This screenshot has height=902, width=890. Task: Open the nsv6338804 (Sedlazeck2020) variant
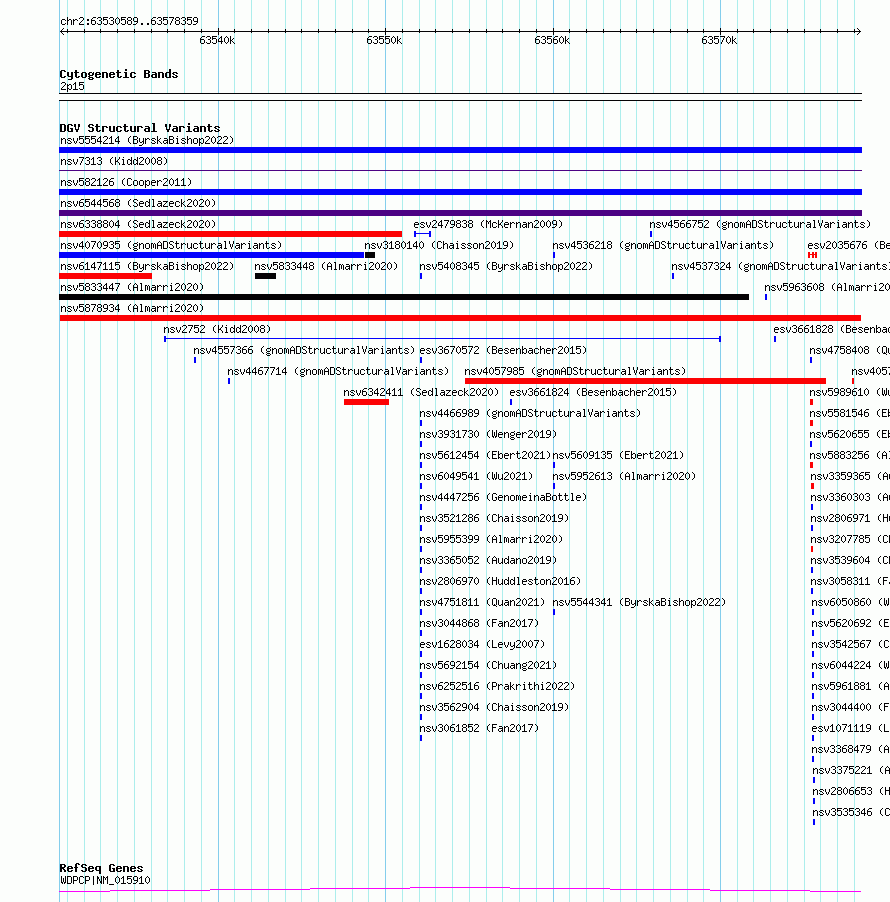[x=138, y=224]
